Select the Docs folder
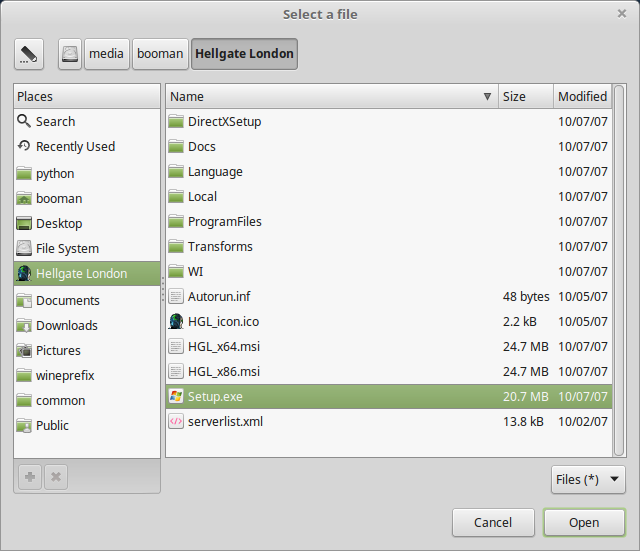The width and height of the screenshot is (640, 551). (389, 146)
